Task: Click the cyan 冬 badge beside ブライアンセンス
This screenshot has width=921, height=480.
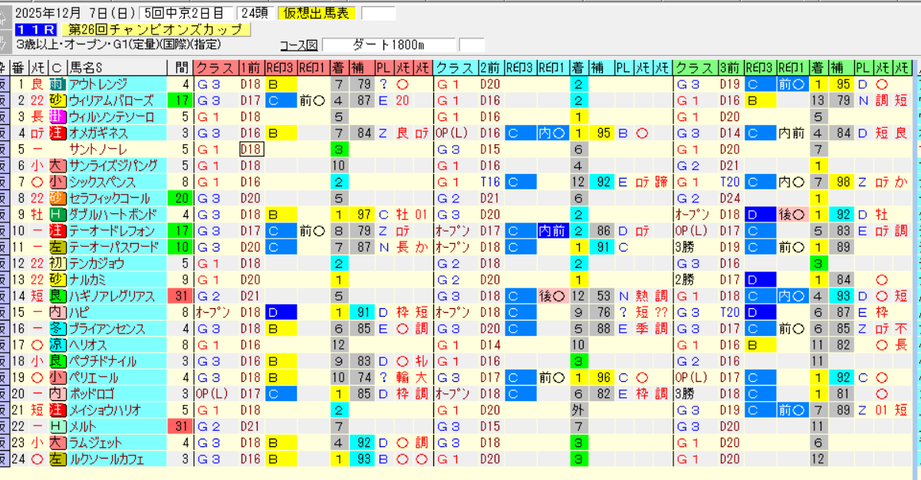Action: (x=57, y=329)
